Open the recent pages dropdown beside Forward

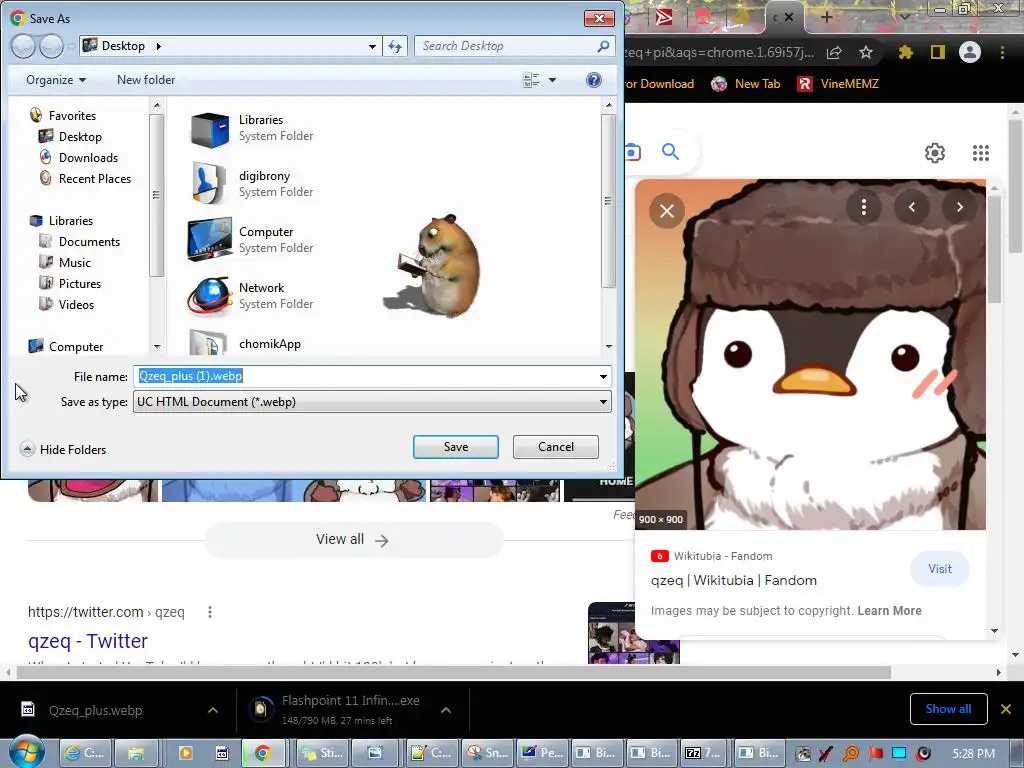tap(71, 46)
